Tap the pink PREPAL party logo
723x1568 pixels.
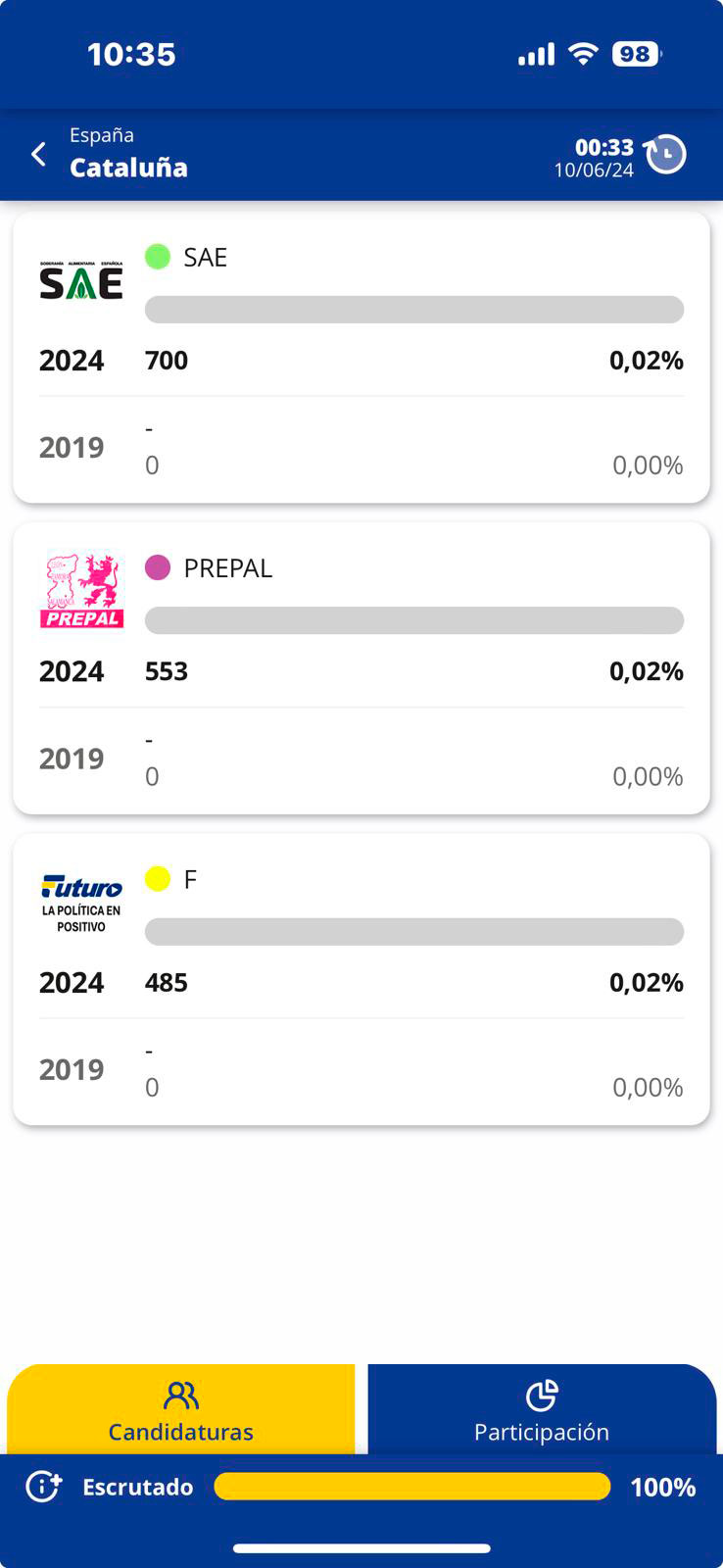coord(81,591)
